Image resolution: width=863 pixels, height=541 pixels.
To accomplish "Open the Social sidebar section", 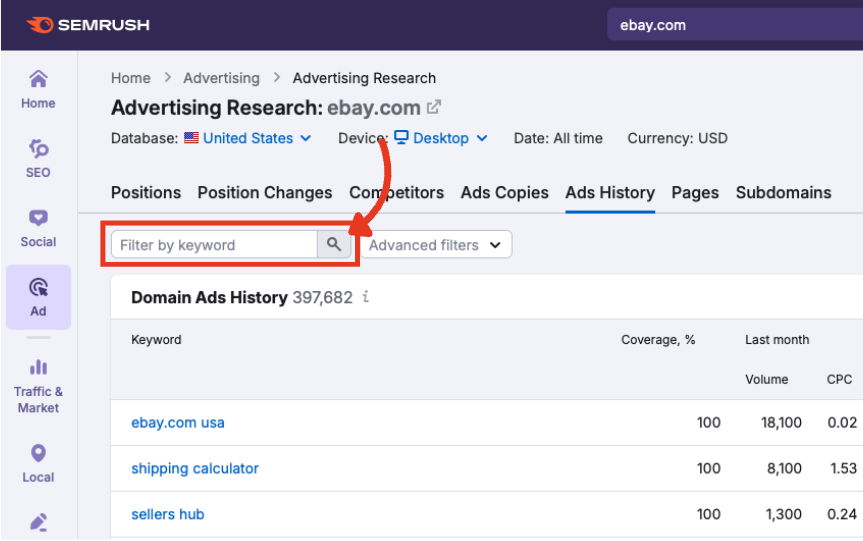I will click(38, 228).
